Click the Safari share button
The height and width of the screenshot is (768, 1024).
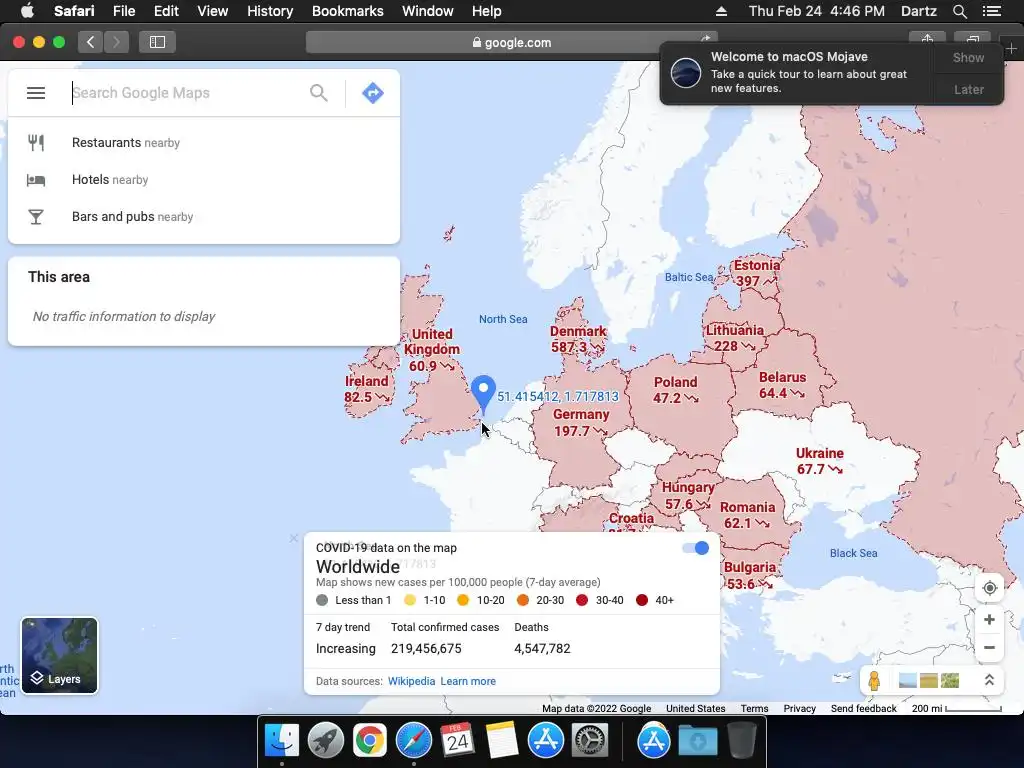(927, 38)
